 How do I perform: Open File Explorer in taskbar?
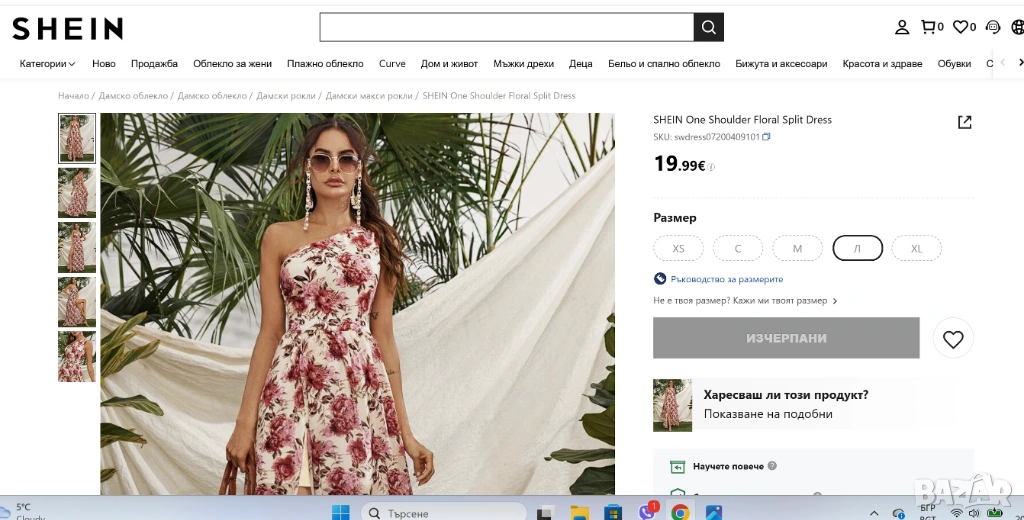coord(579,513)
